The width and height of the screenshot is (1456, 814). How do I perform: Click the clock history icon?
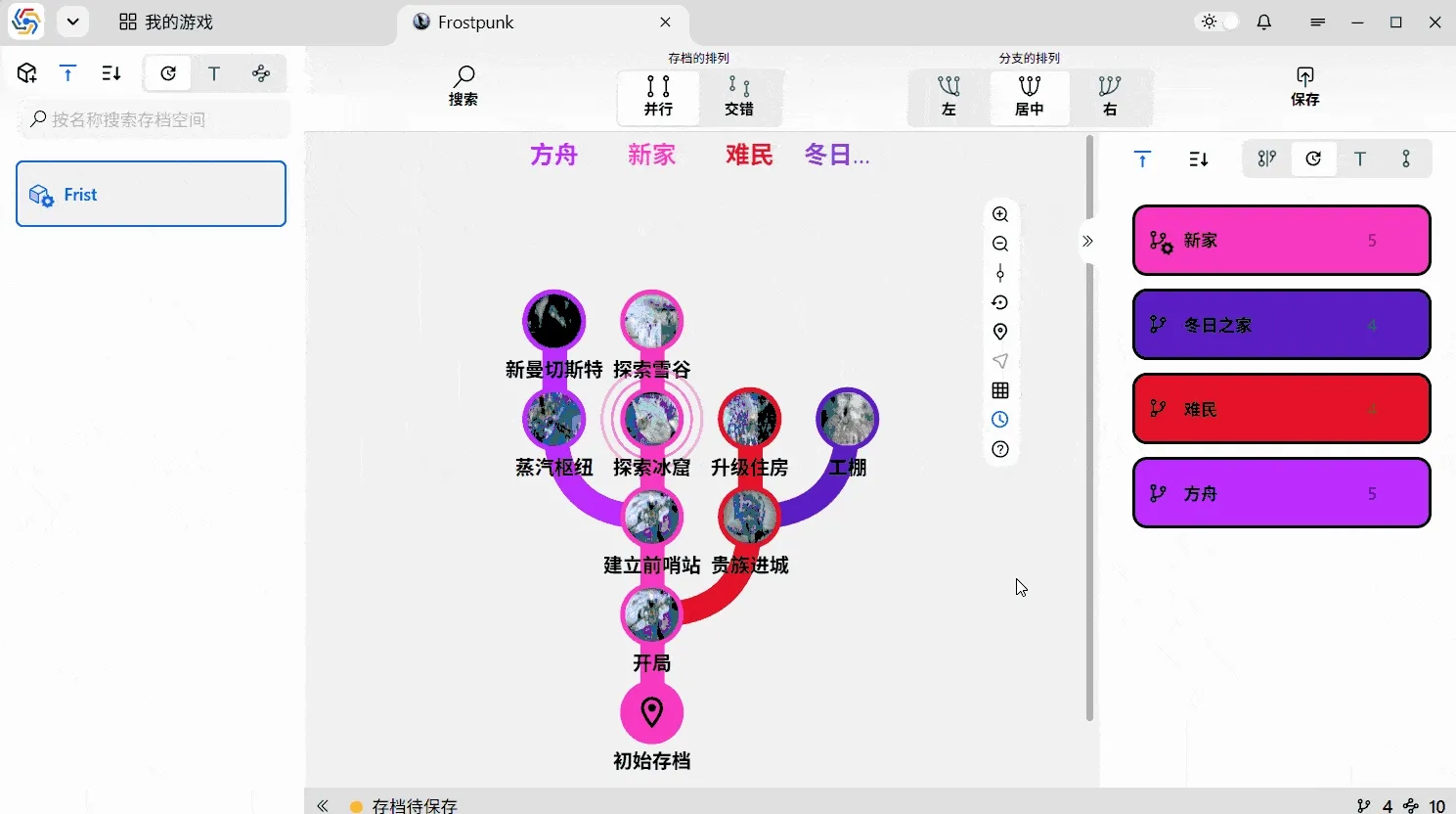999,420
